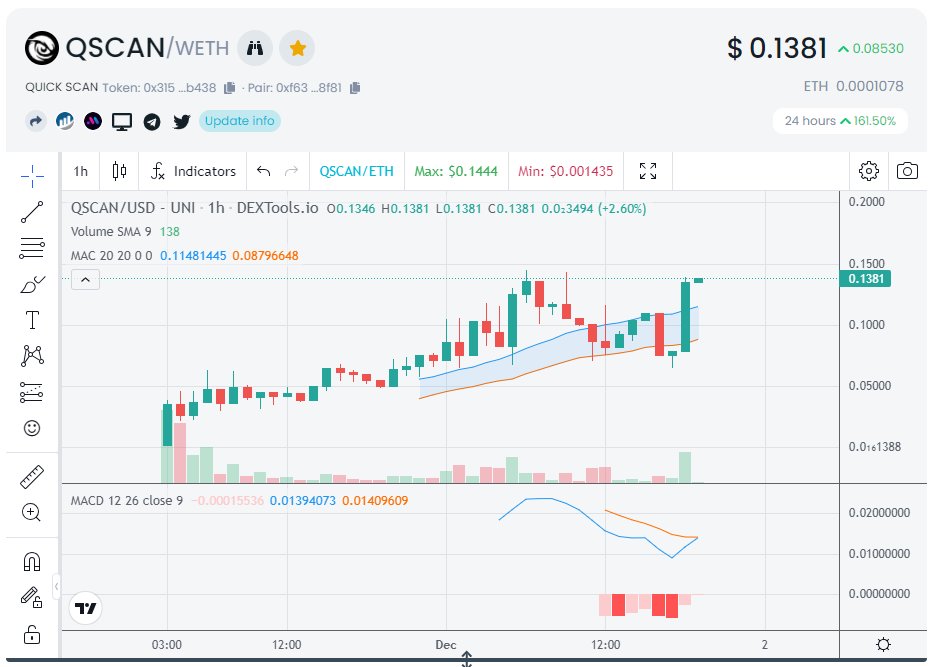
Task: Open chart settings gear
Action: [x=868, y=172]
